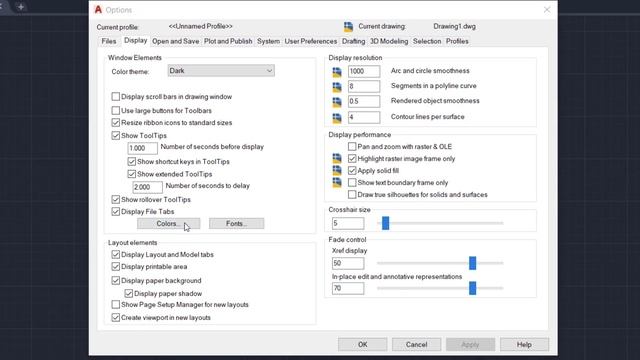Enable Show Page Setup Manager for new layouts
This screenshot has width=640, height=360.
point(116,304)
